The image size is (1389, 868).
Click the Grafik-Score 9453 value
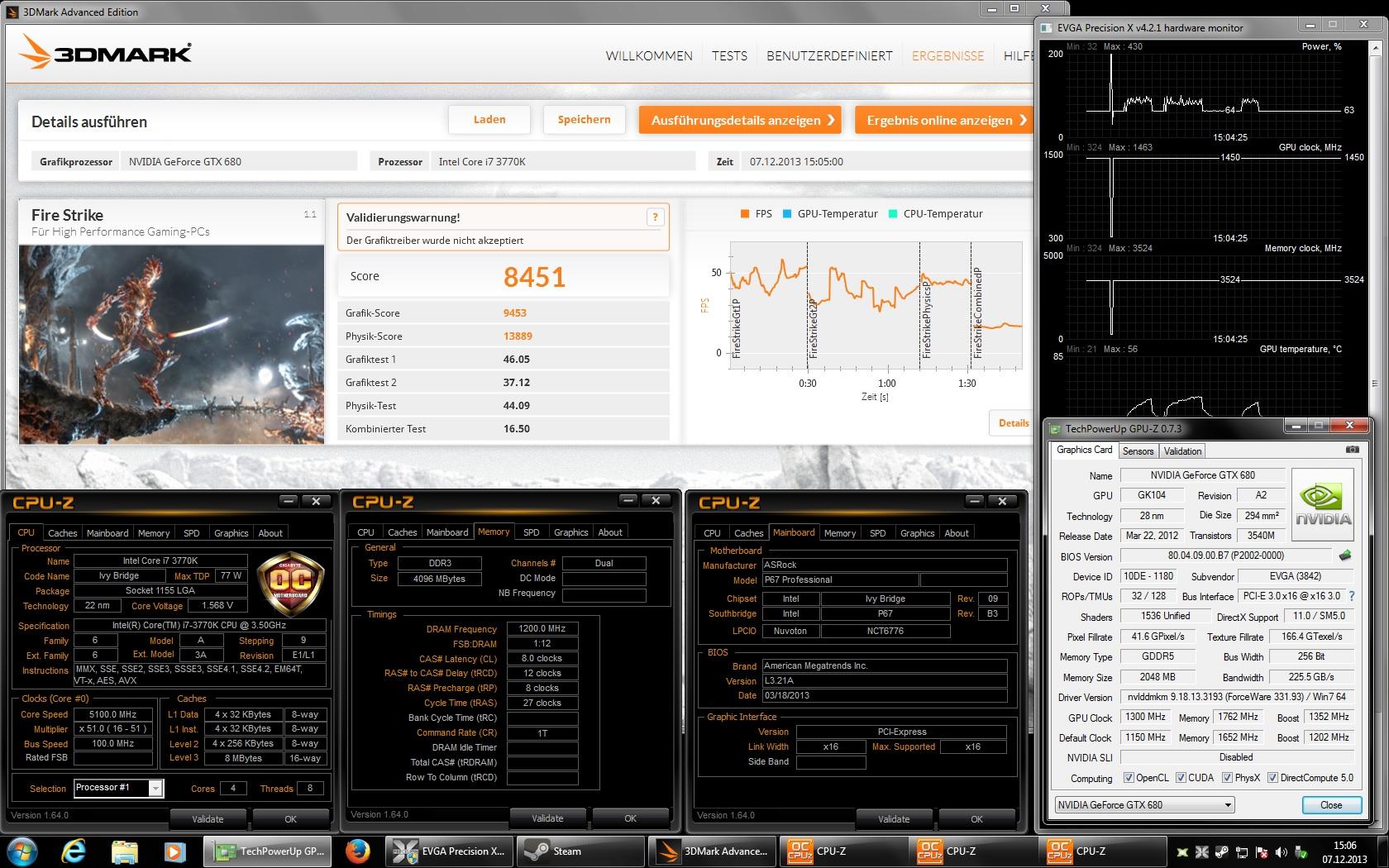[x=514, y=313]
